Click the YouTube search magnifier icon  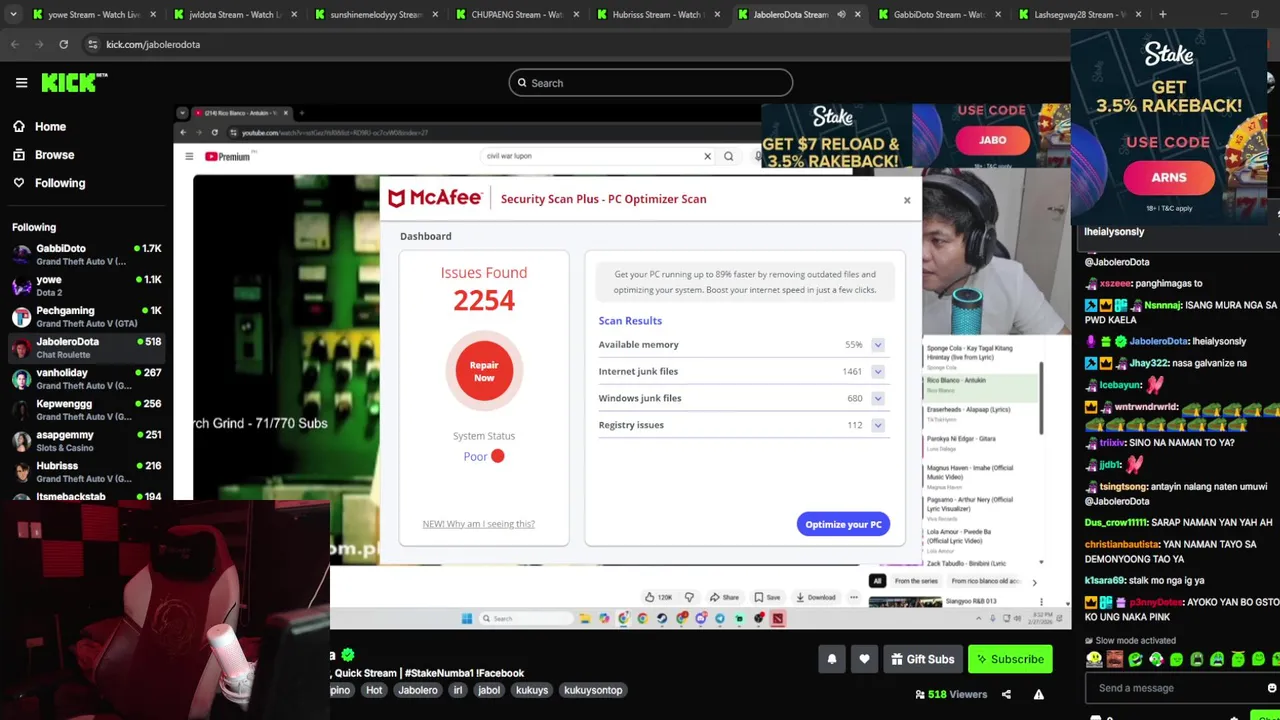pyautogui.click(x=728, y=156)
